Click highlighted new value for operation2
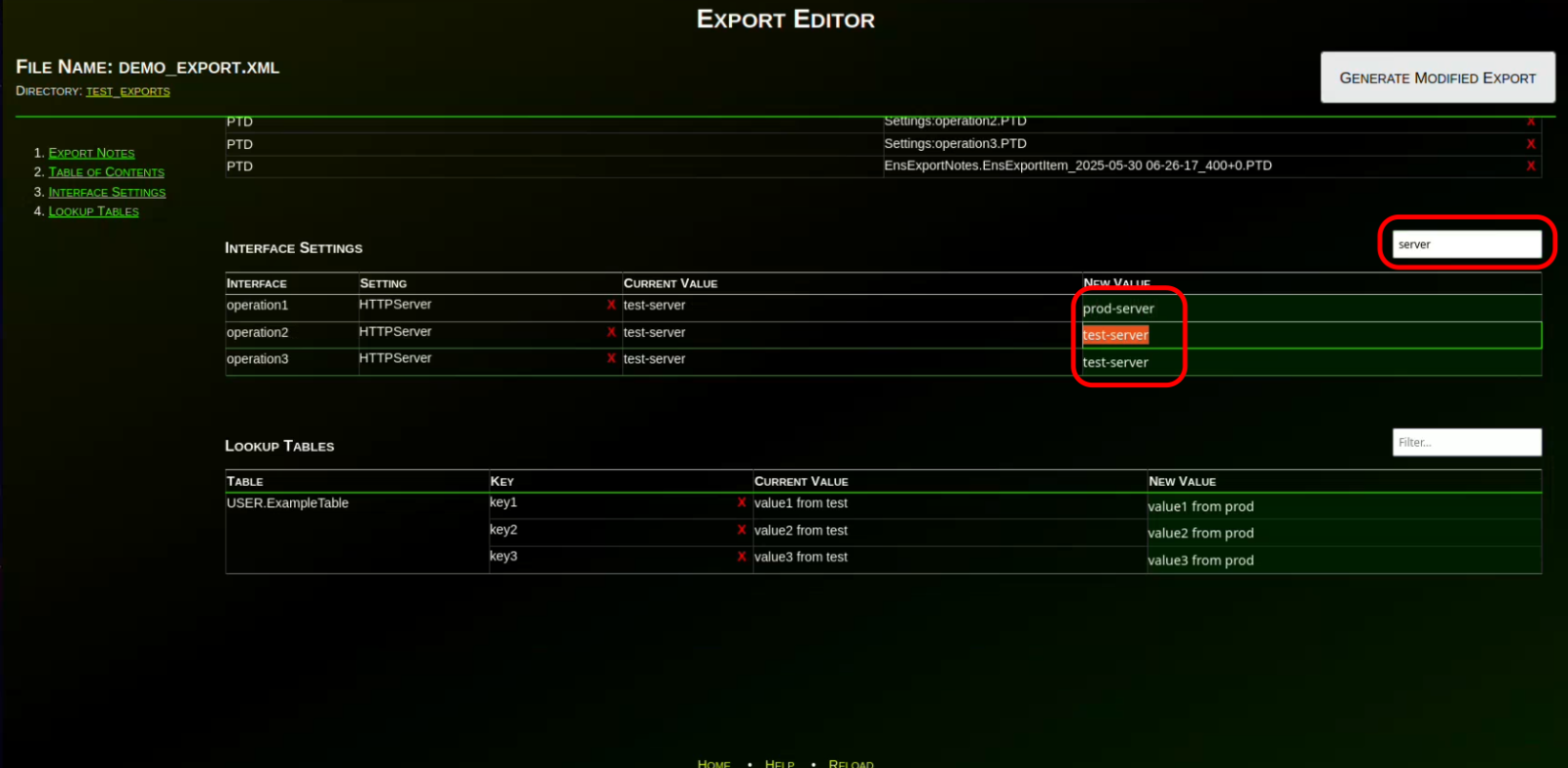The image size is (1568, 768). coord(1115,335)
